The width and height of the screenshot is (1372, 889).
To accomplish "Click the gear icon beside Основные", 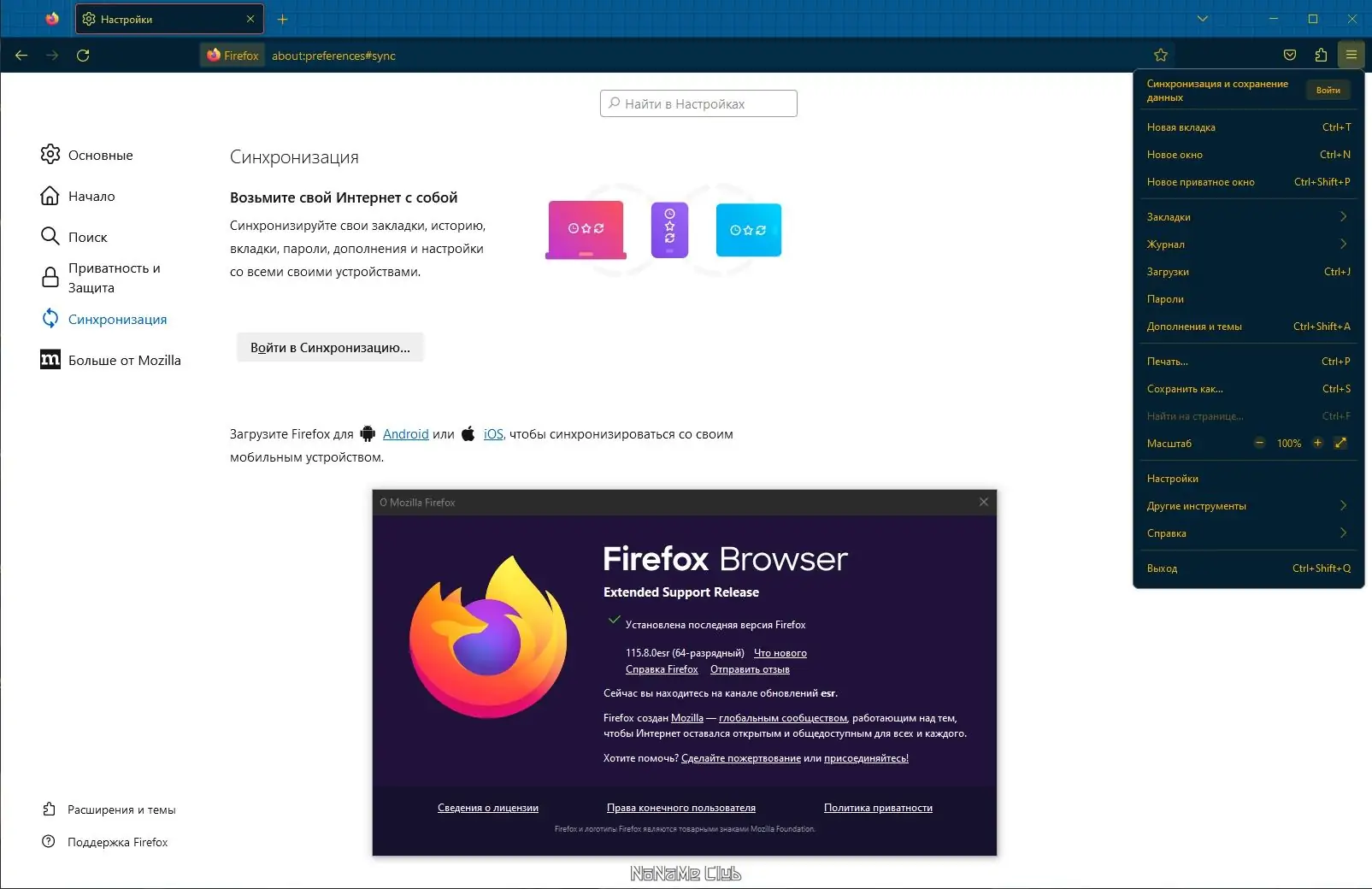I will click(50, 155).
